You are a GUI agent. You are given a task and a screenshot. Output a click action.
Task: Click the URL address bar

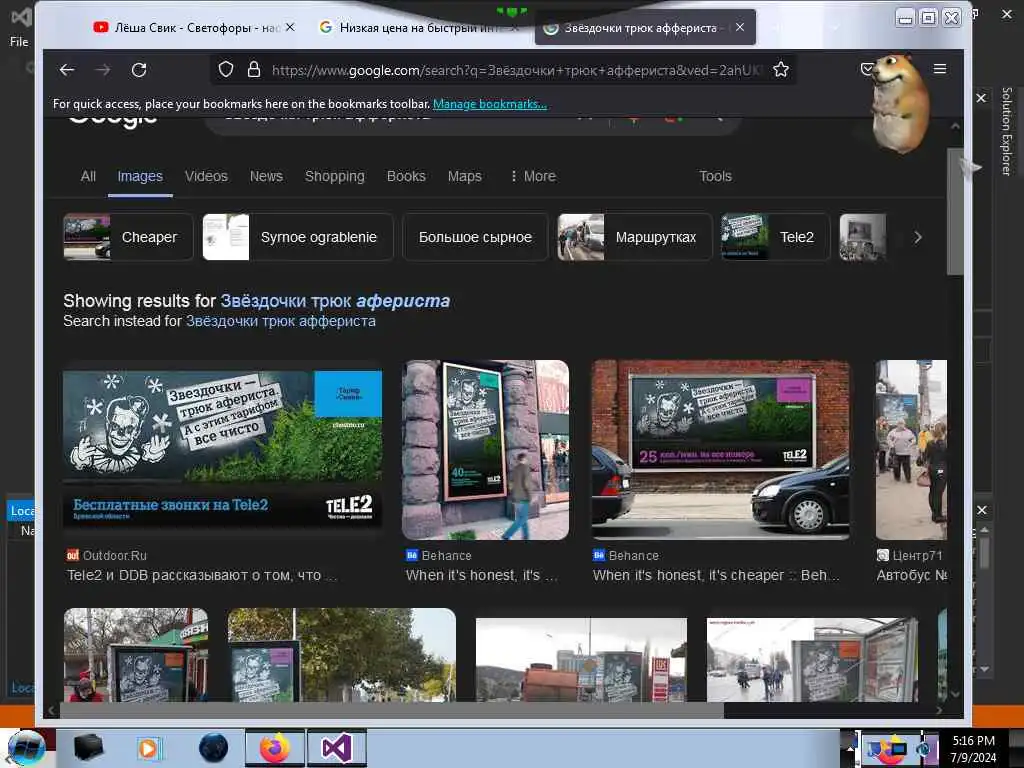coord(516,70)
